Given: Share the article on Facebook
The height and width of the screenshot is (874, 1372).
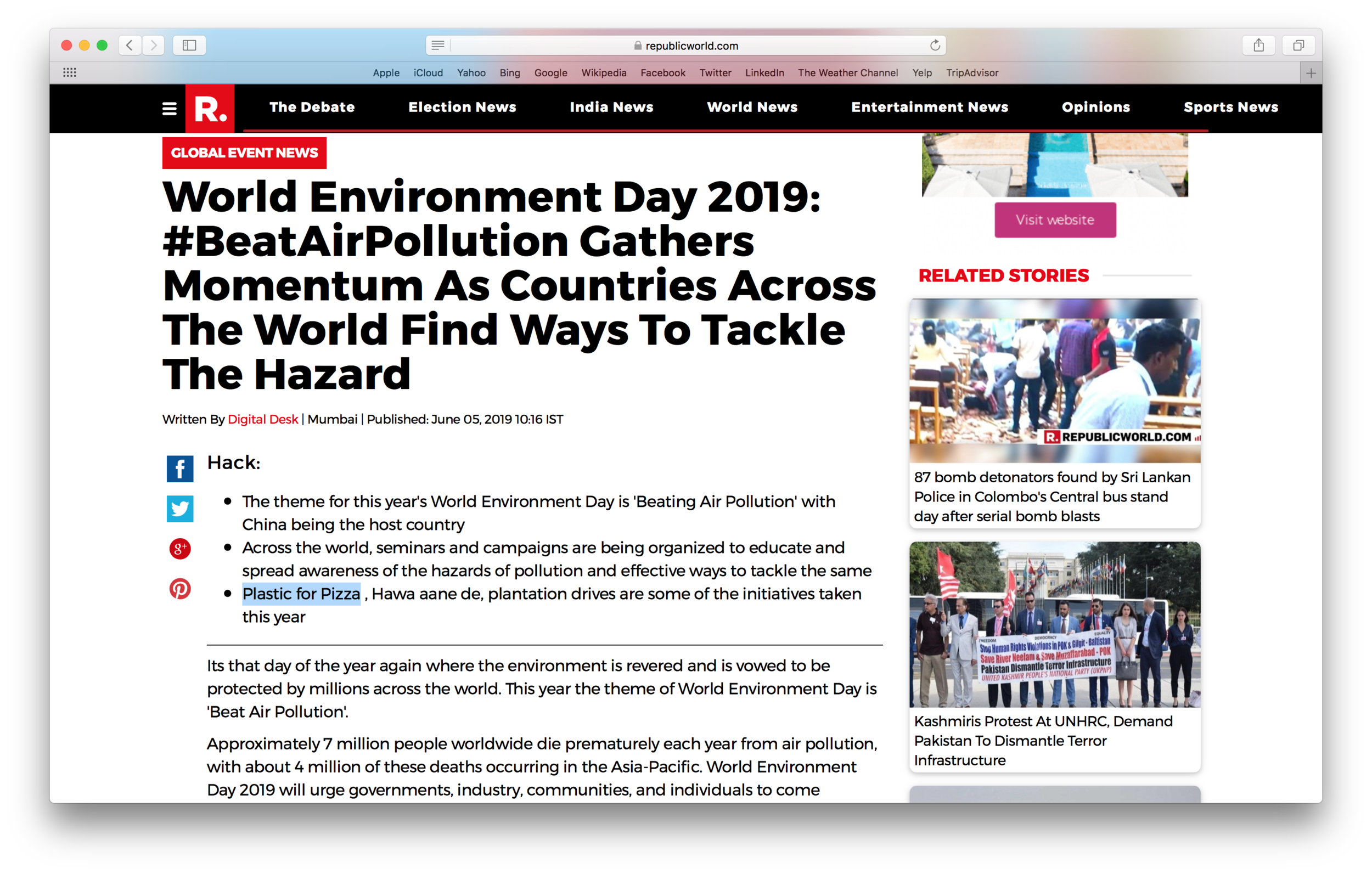Looking at the screenshot, I should (180, 469).
